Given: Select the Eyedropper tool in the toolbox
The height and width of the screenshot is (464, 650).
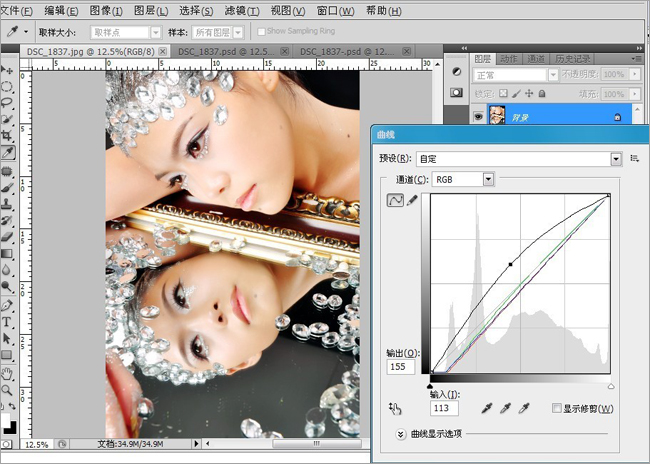Looking at the screenshot, I should pyautogui.click(x=8, y=153).
